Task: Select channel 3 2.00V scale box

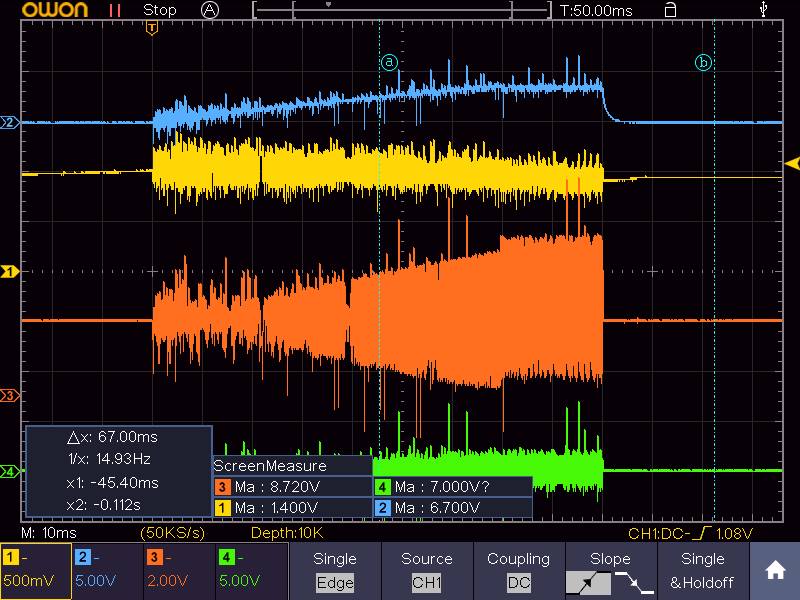Action: [x=180, y=571]
